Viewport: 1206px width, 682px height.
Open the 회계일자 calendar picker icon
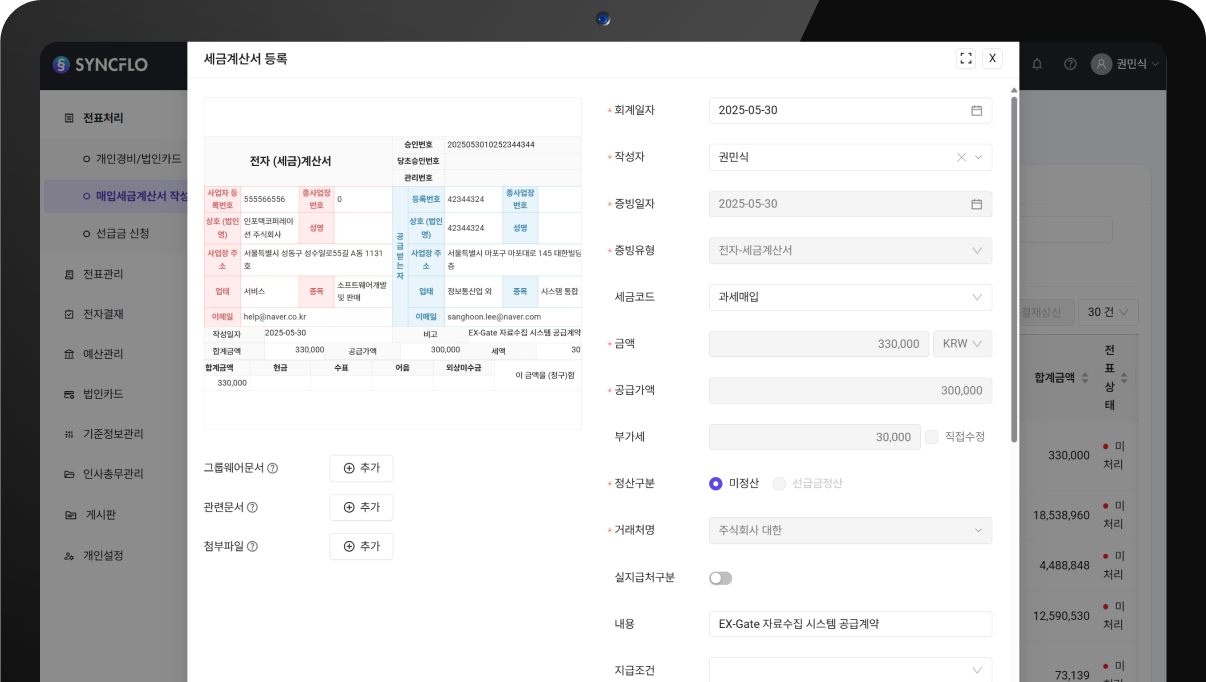[977, 111]
